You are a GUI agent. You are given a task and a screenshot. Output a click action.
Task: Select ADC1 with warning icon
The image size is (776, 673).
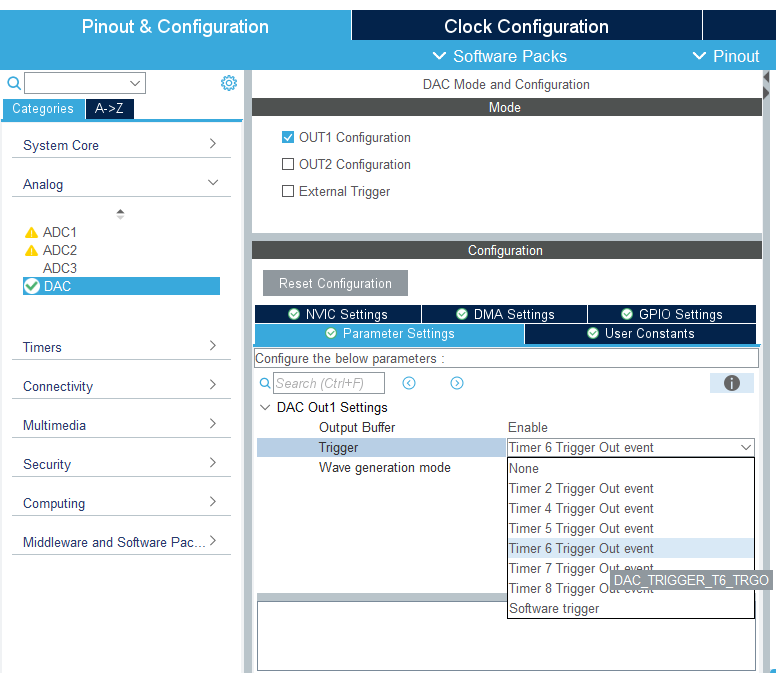tap(59, 232)
